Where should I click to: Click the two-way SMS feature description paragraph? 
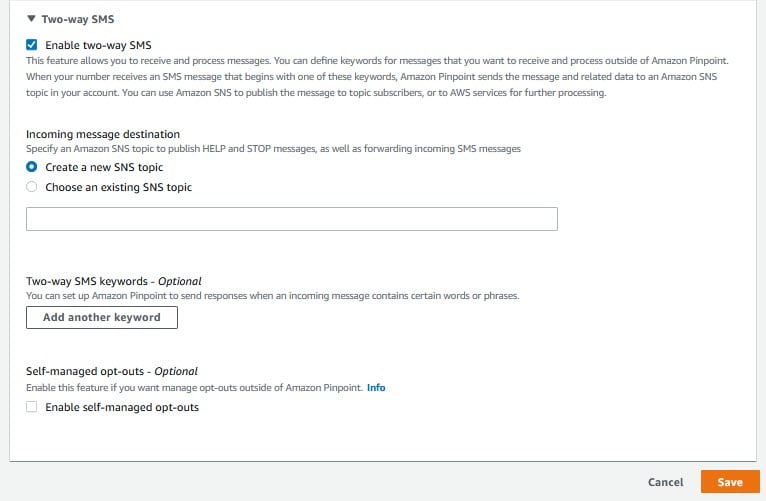pos(377,77)
